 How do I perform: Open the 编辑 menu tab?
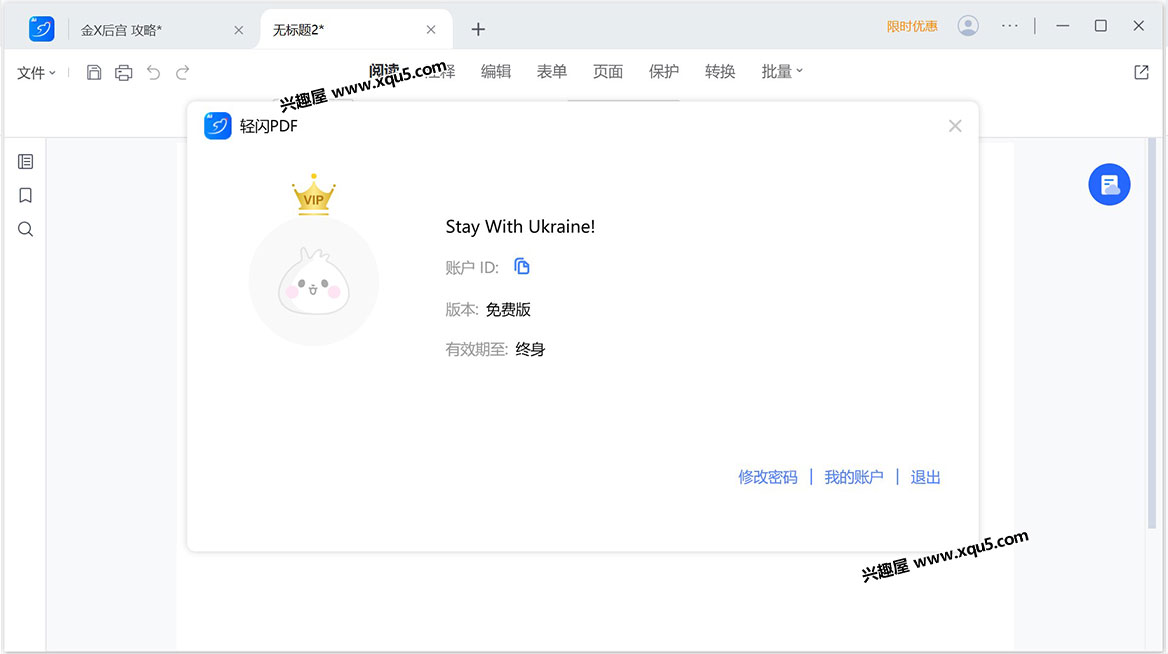pyautogui.click(x=496, y=72)
